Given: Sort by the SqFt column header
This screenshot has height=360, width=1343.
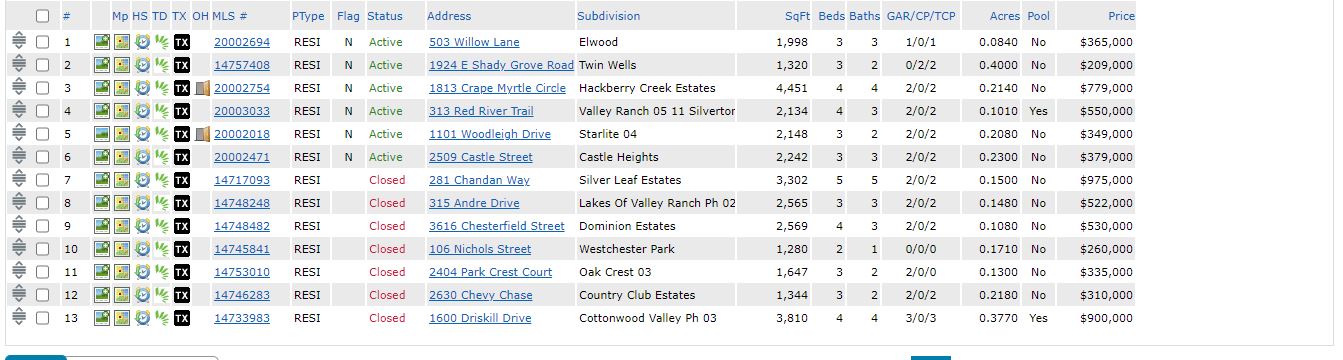Looking at the screenshot, I should tap(797, 16).
